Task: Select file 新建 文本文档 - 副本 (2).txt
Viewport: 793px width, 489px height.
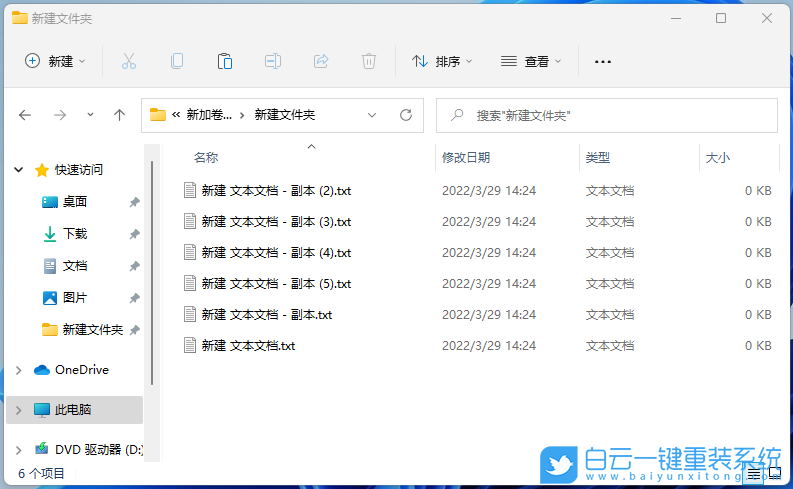Action: tap(276, 191)
